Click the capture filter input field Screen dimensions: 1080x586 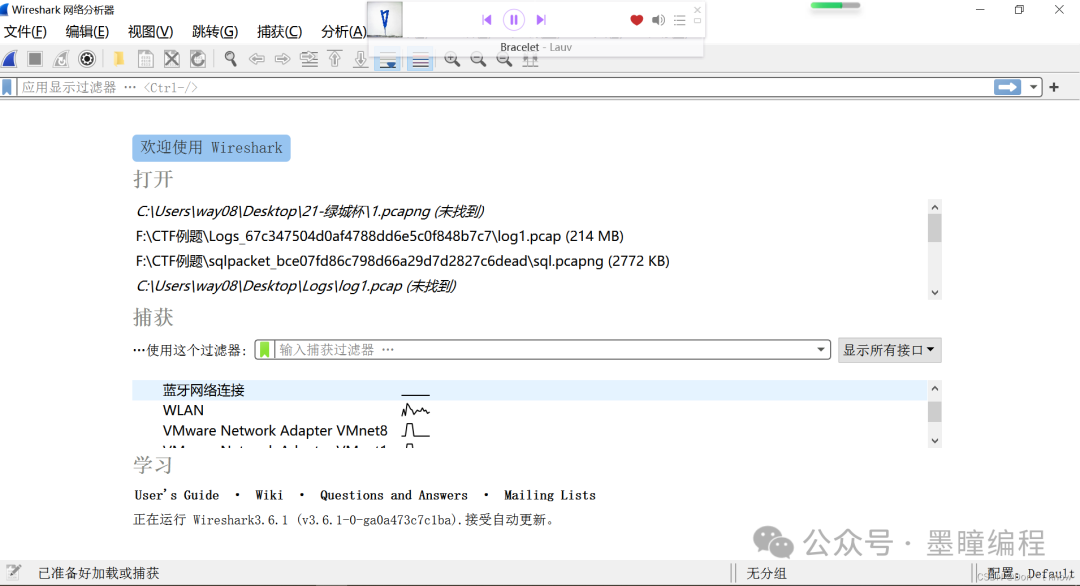(x=544, y=350)
